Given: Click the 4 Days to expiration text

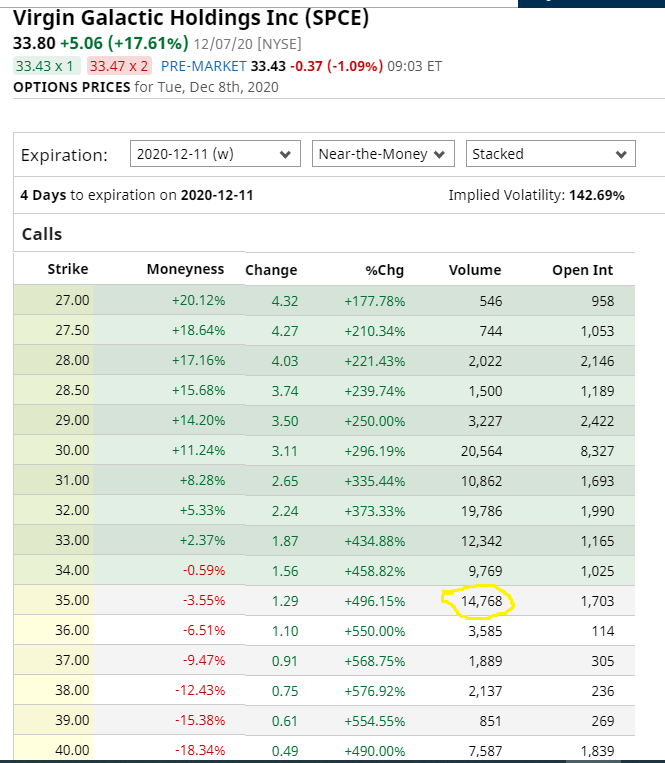Looking at the screenshot, I should [x=137, y=195].
